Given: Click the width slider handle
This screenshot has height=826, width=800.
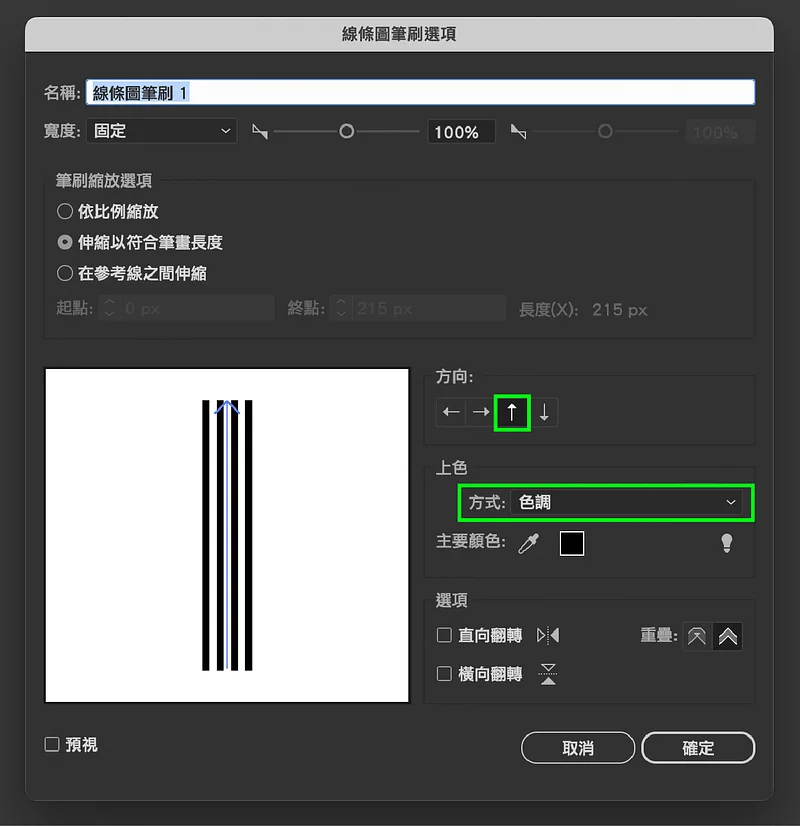Looking at the screenshot, I should pos(347,131).
